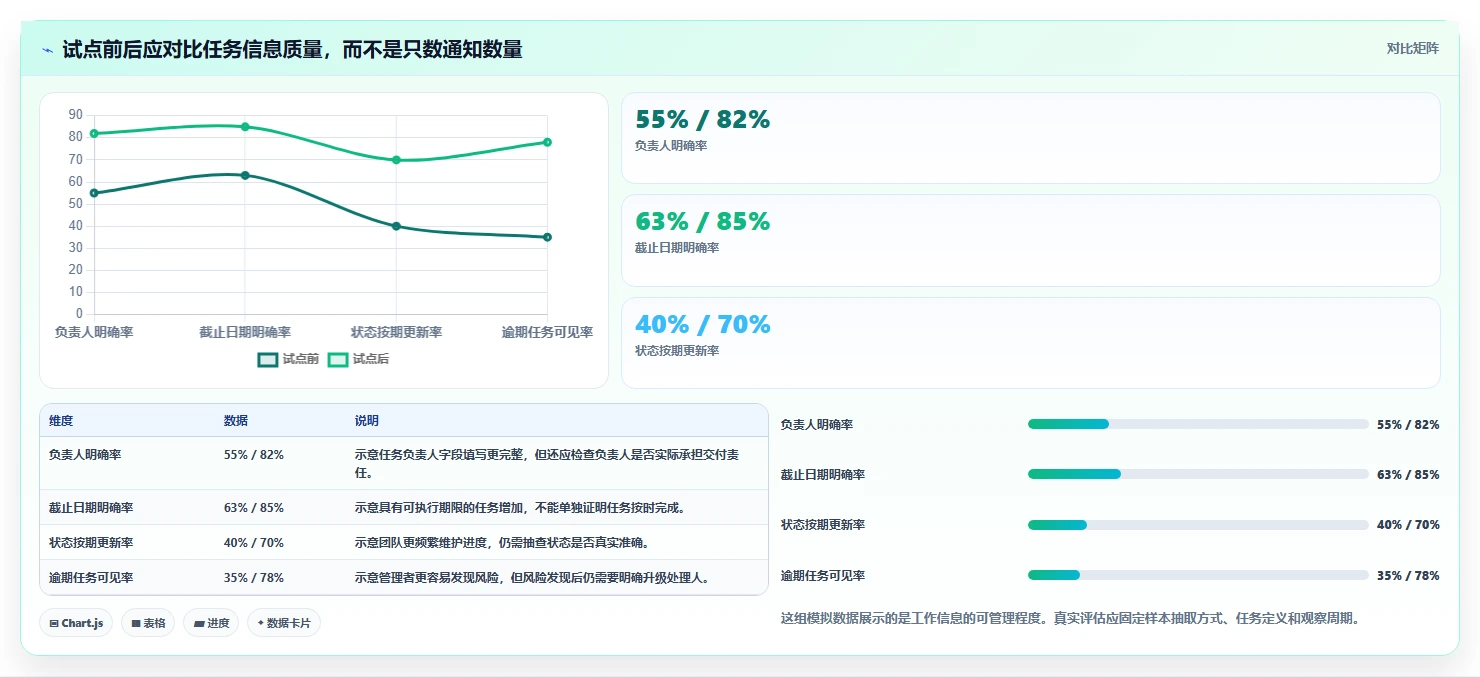Click the footnote beginning 这组模拟数据展示
The height and width of the screenshot is (677, 1480).
coord(1071,618)
